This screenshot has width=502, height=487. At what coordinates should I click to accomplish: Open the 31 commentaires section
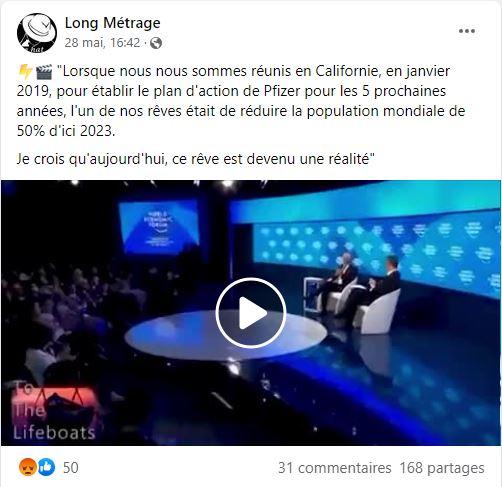click(334, 468)
